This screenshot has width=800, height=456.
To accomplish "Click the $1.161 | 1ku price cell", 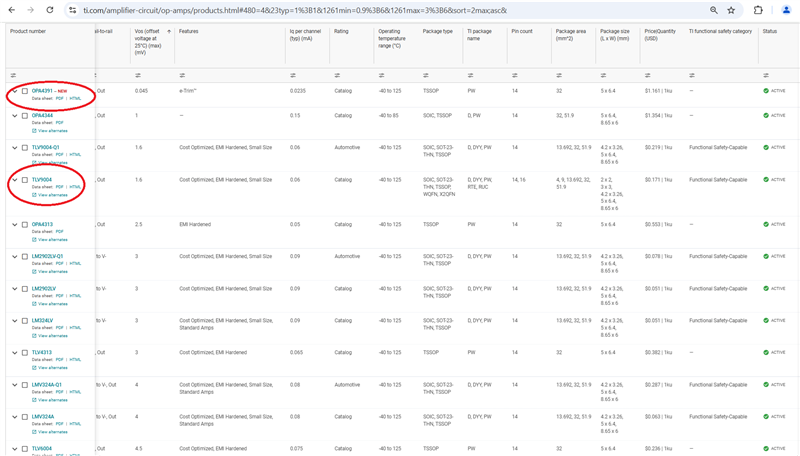I will coord(658,91).
